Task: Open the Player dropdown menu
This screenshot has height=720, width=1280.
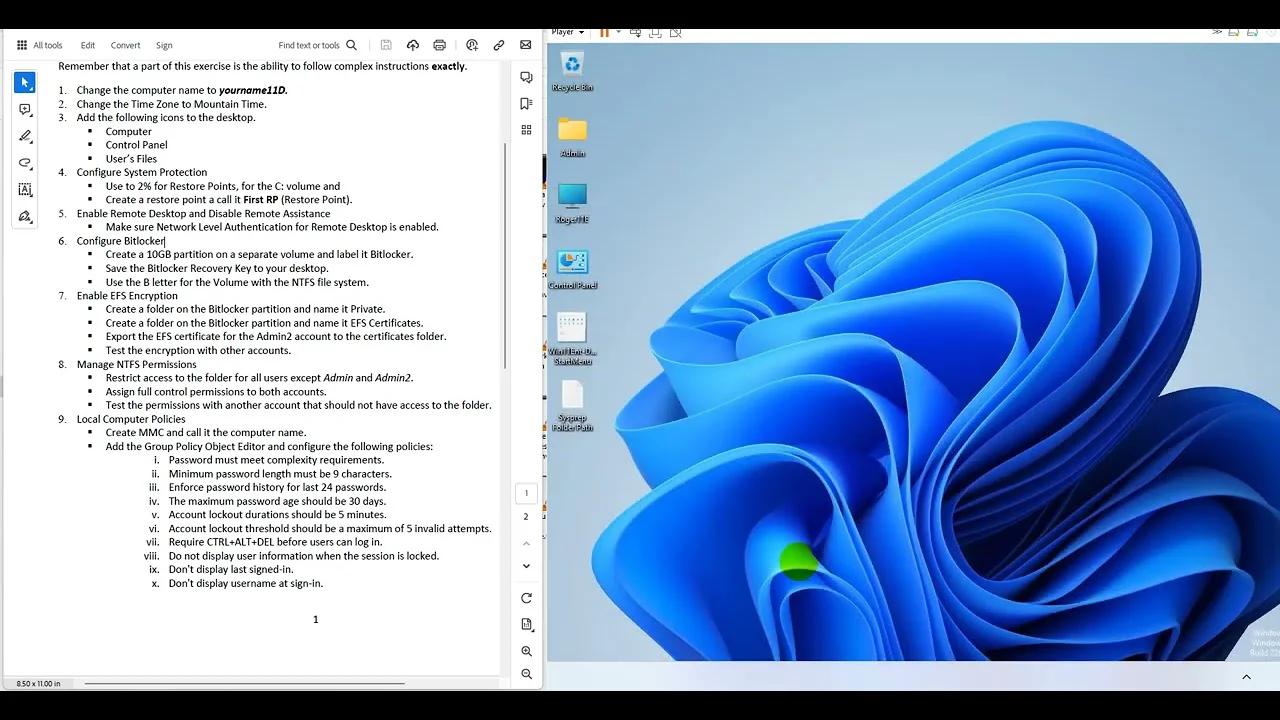Action: click(567, 31)
